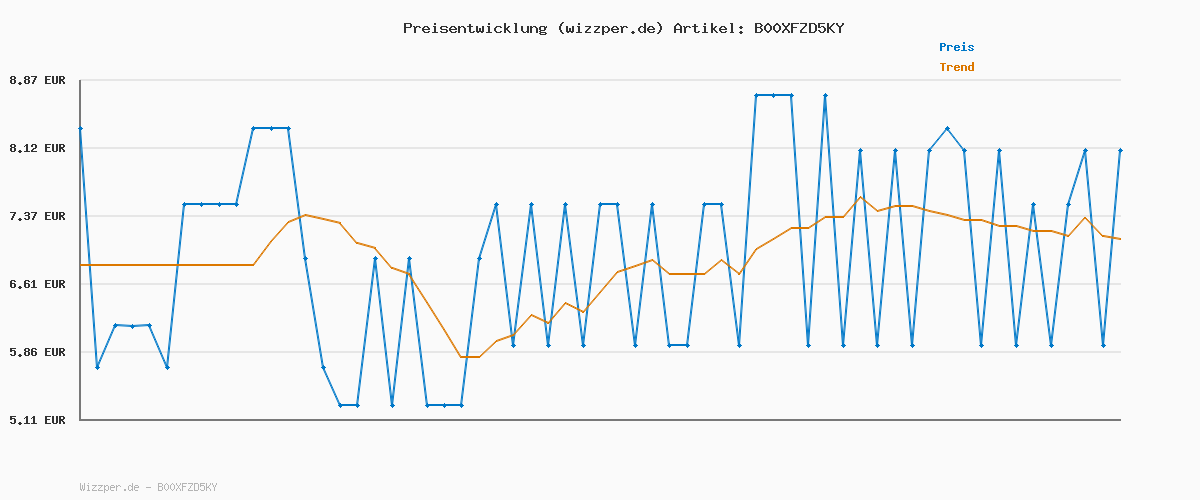Click the last blue price point at far right
Image resolution: width=1200 pixels, height=500 pixels.
(x=1120, y=150)
